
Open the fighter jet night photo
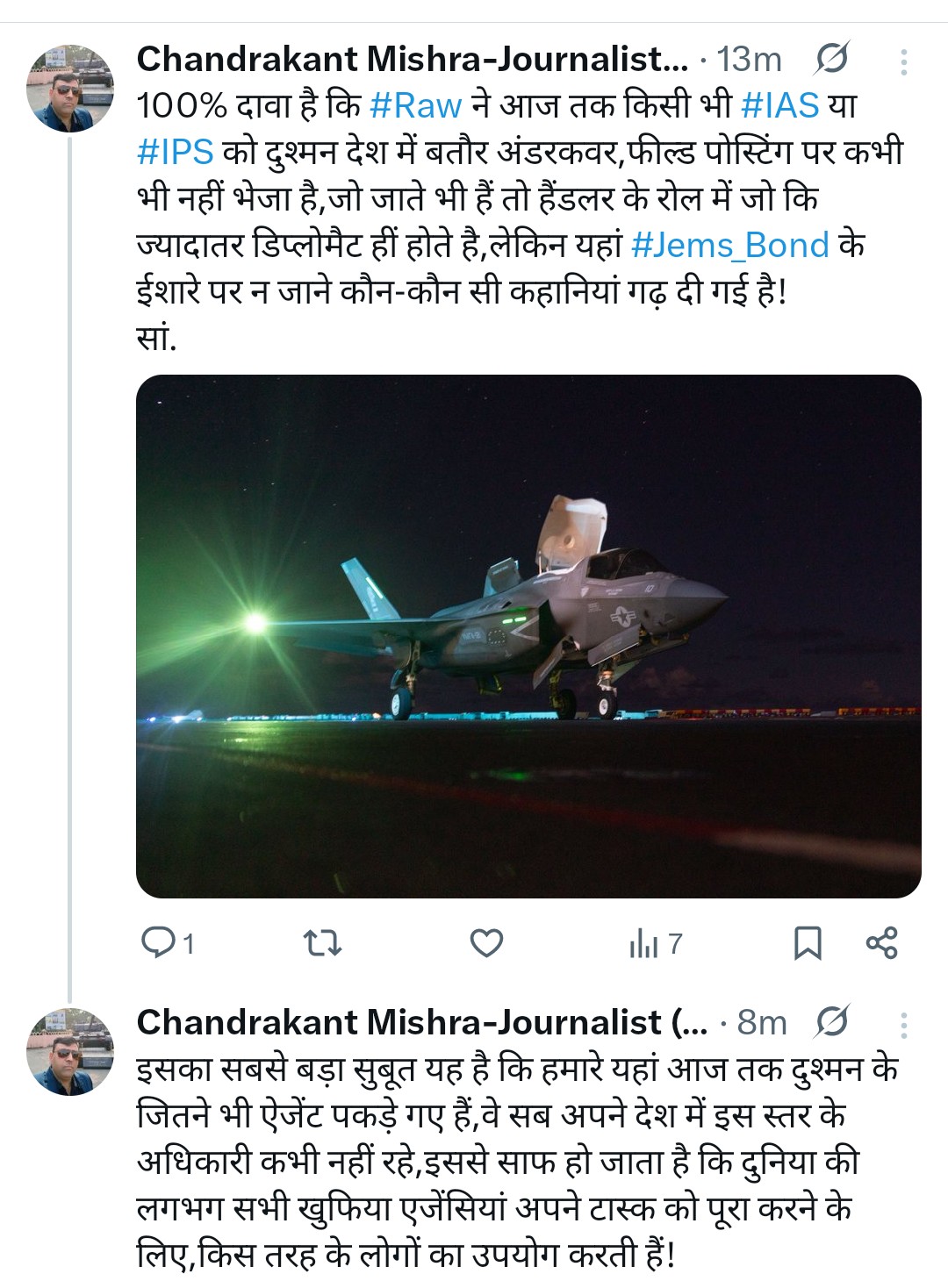(x=528, y=636)
